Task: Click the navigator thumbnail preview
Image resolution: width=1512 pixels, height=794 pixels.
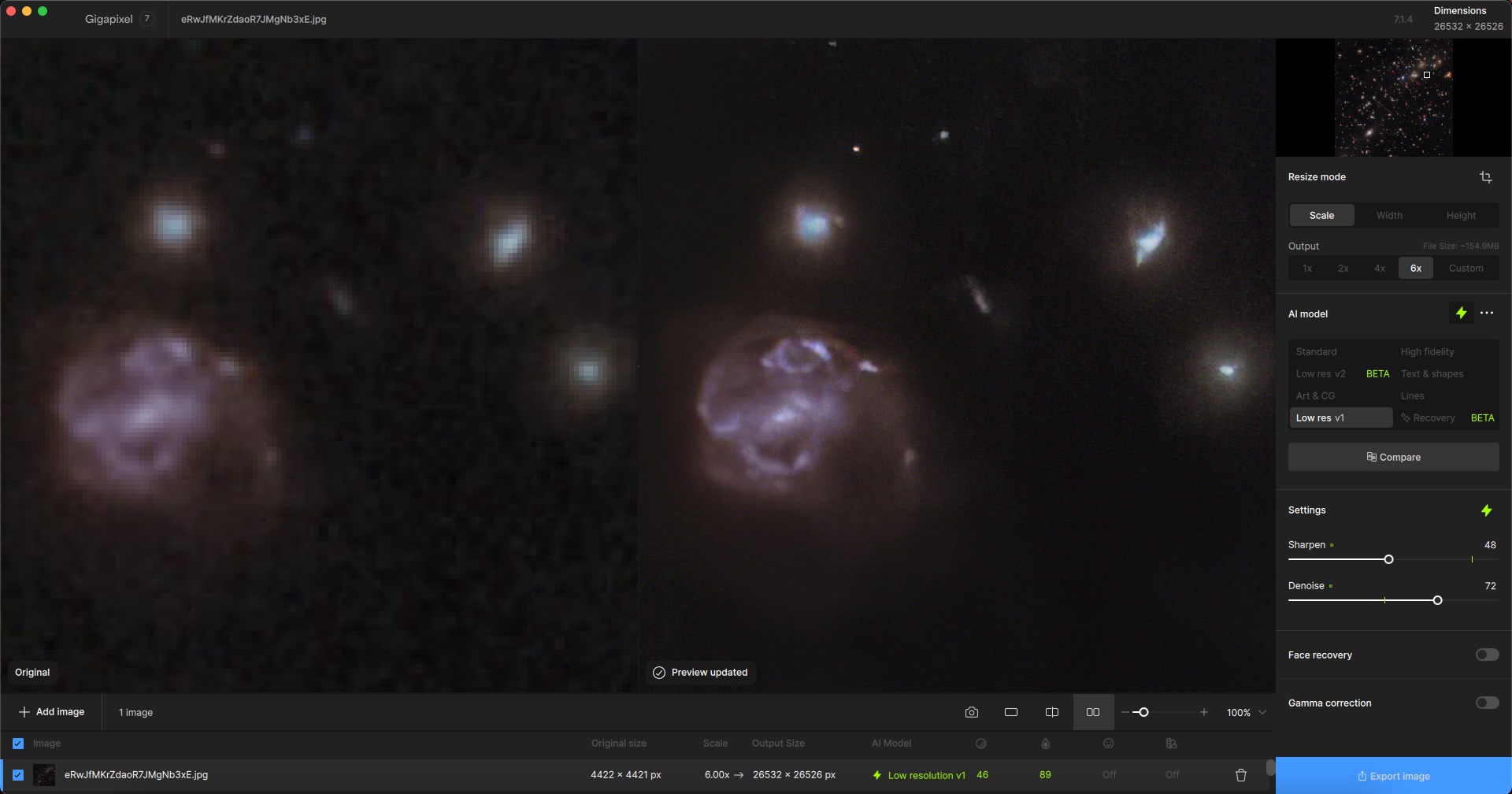Action: pyautogui.click(x=1393, y=98)
